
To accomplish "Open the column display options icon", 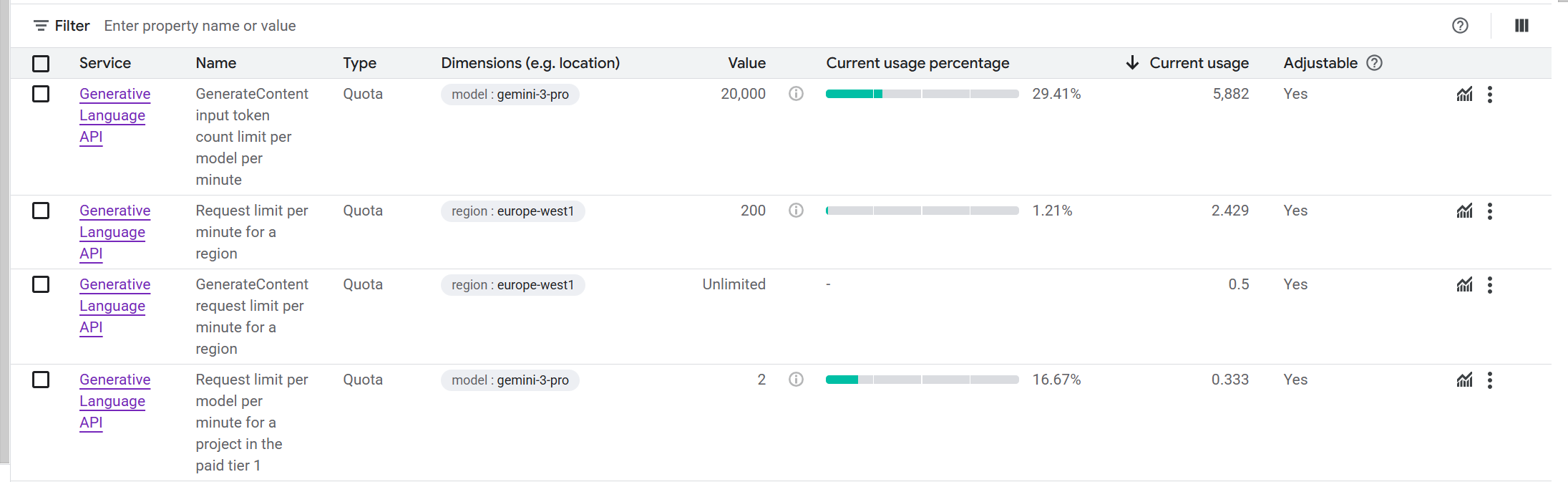I will (x=1521, y=26).
